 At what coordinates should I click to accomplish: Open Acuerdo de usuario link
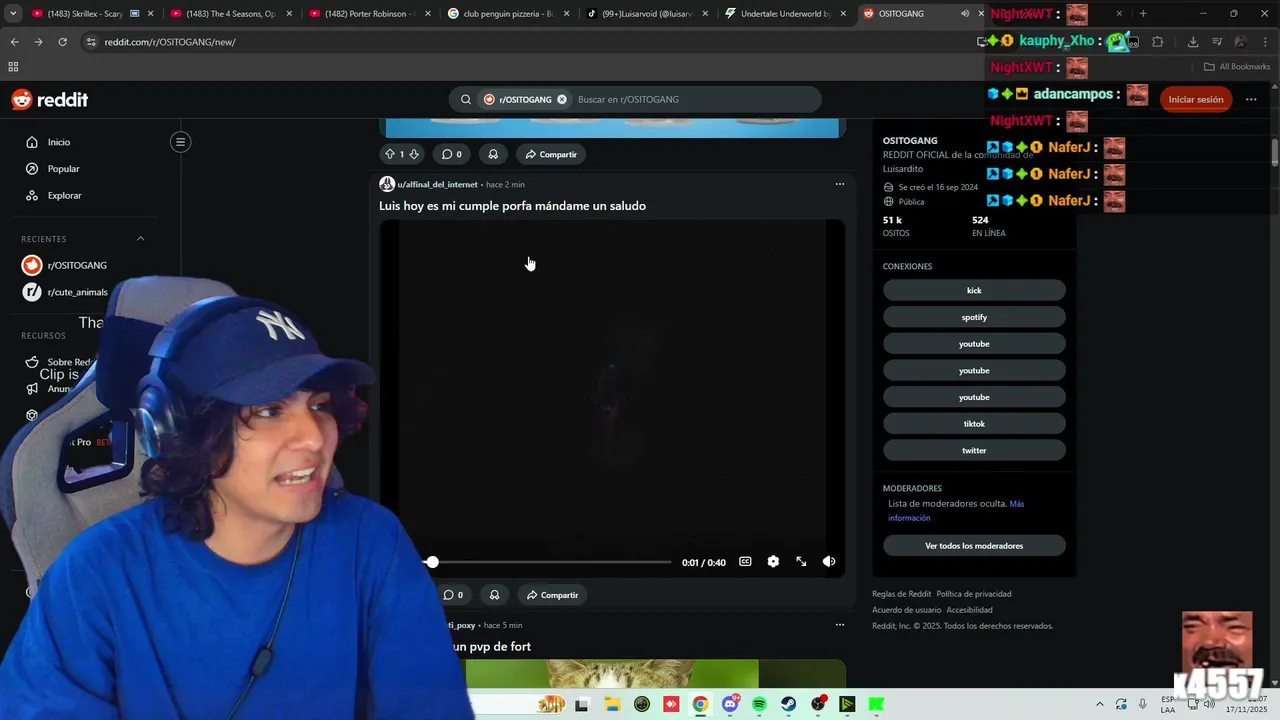(x=906, y=610)
